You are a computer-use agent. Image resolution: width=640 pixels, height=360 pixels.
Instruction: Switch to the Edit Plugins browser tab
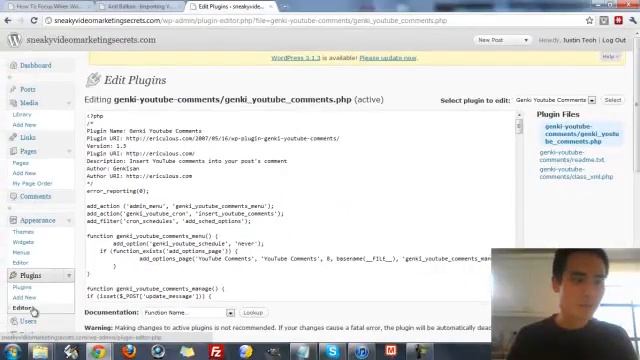[231, 7]
